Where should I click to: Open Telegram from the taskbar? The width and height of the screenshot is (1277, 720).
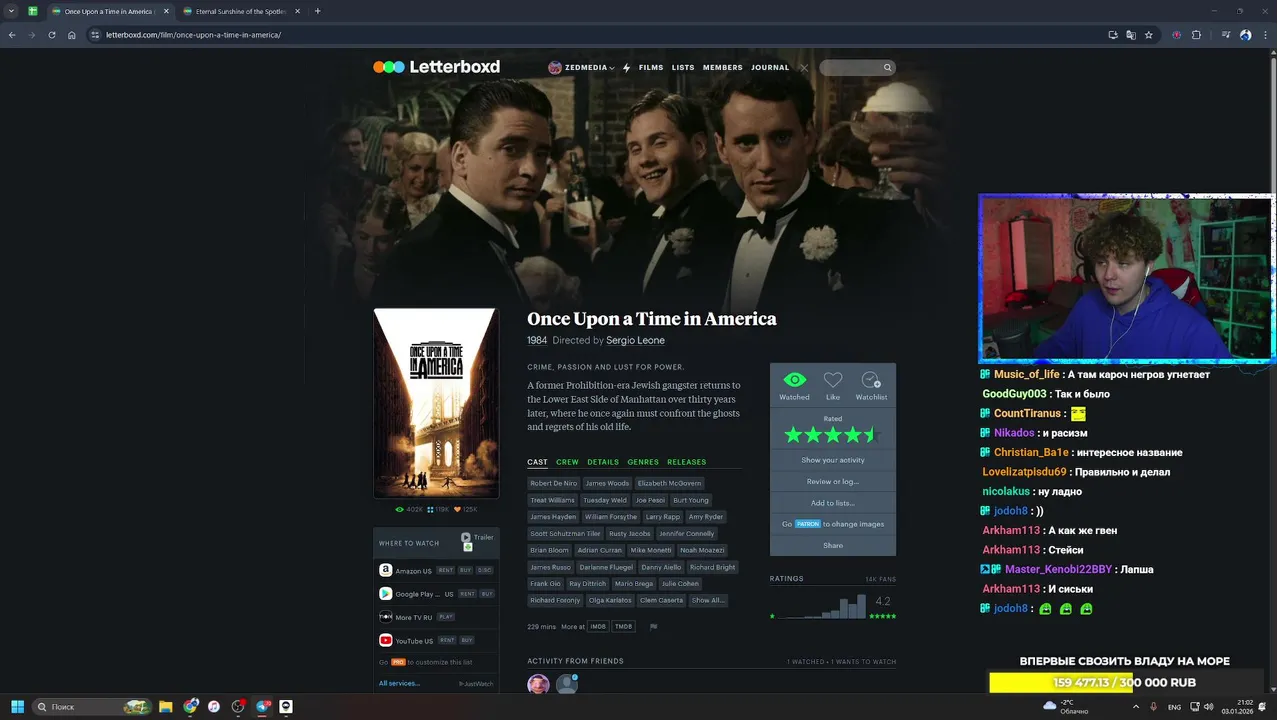tap(263, 706)
